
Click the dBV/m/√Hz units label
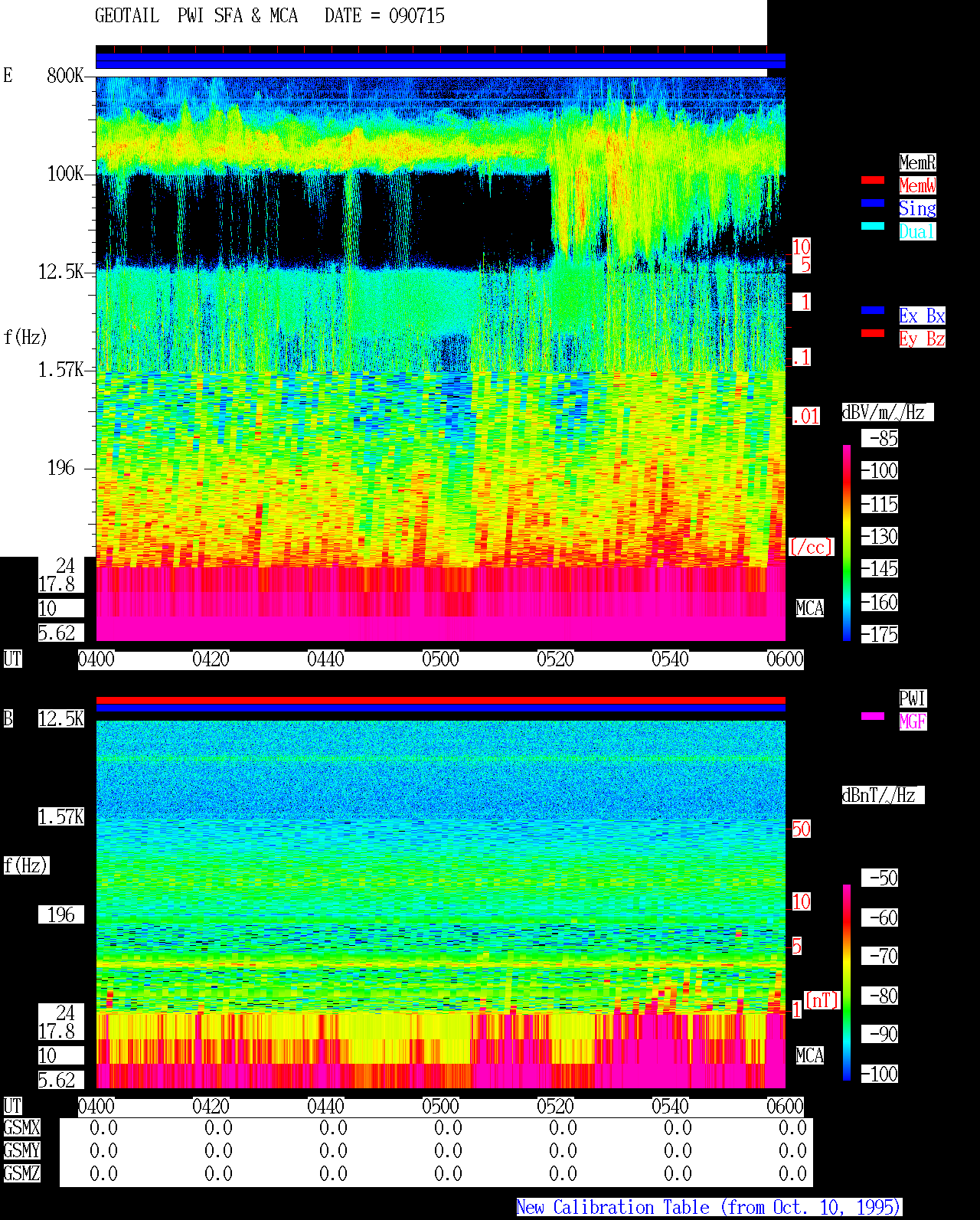(887, 412)
